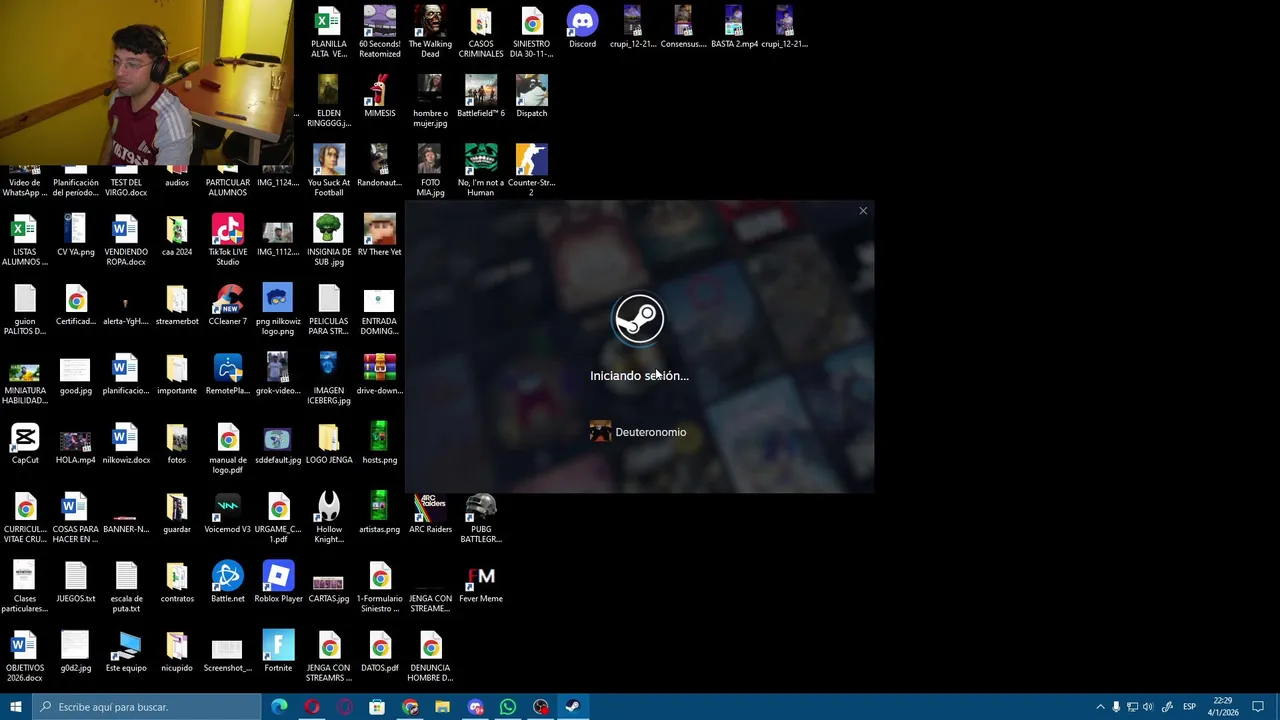1280x720 pixels.
Task: Open the RV There Yet shortcut
Action: click(x=379, y=236)
